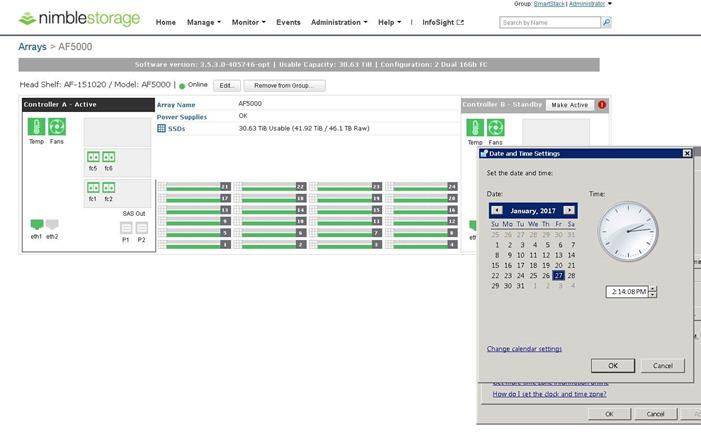Click Cancel in background Date and Time window
Screen dimensions: 701x445
(655, 414)
